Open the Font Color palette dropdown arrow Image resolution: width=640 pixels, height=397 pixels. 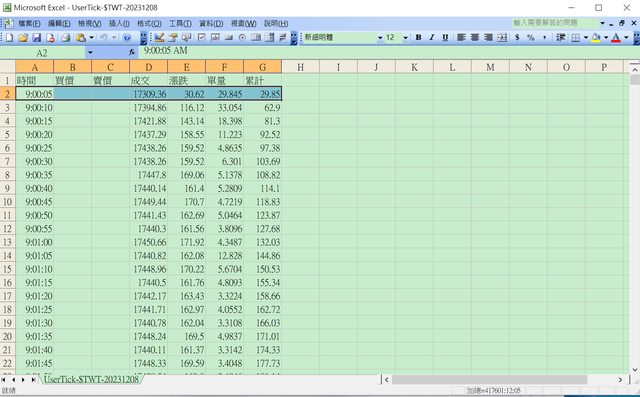[x=626, y=38]
